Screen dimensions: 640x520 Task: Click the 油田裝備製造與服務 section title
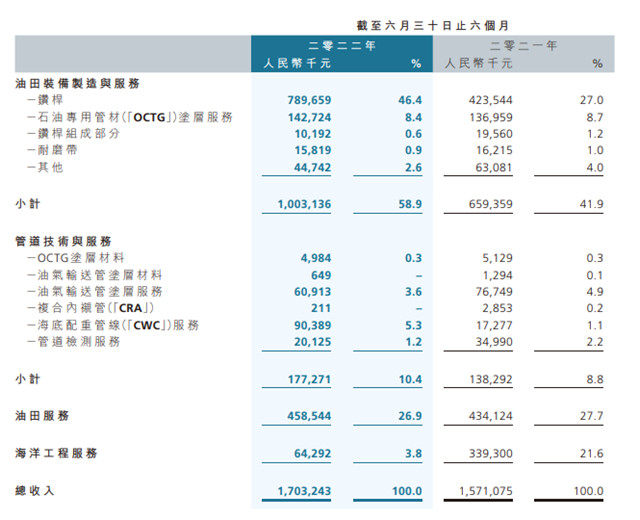coord(77,84)
